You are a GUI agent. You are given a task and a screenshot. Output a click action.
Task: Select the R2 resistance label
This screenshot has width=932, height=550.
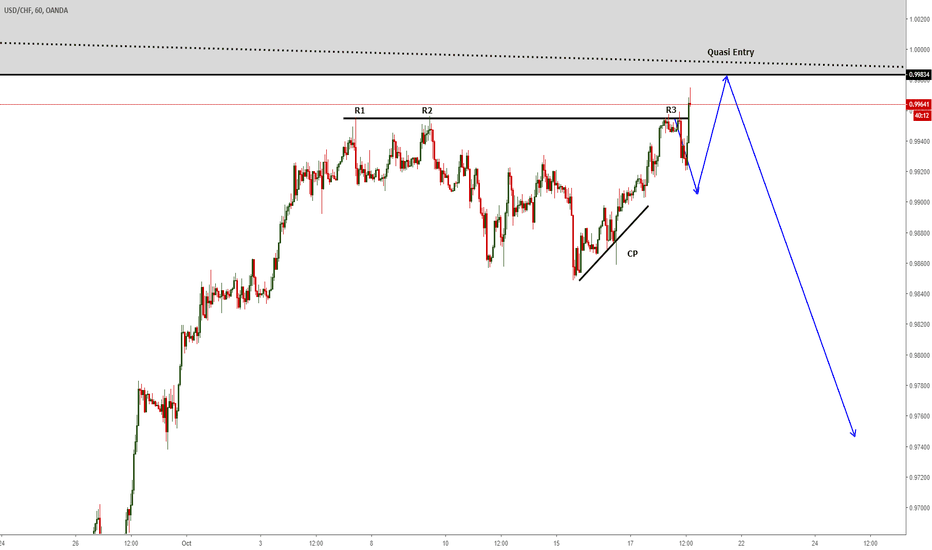(x=427, y=111)
